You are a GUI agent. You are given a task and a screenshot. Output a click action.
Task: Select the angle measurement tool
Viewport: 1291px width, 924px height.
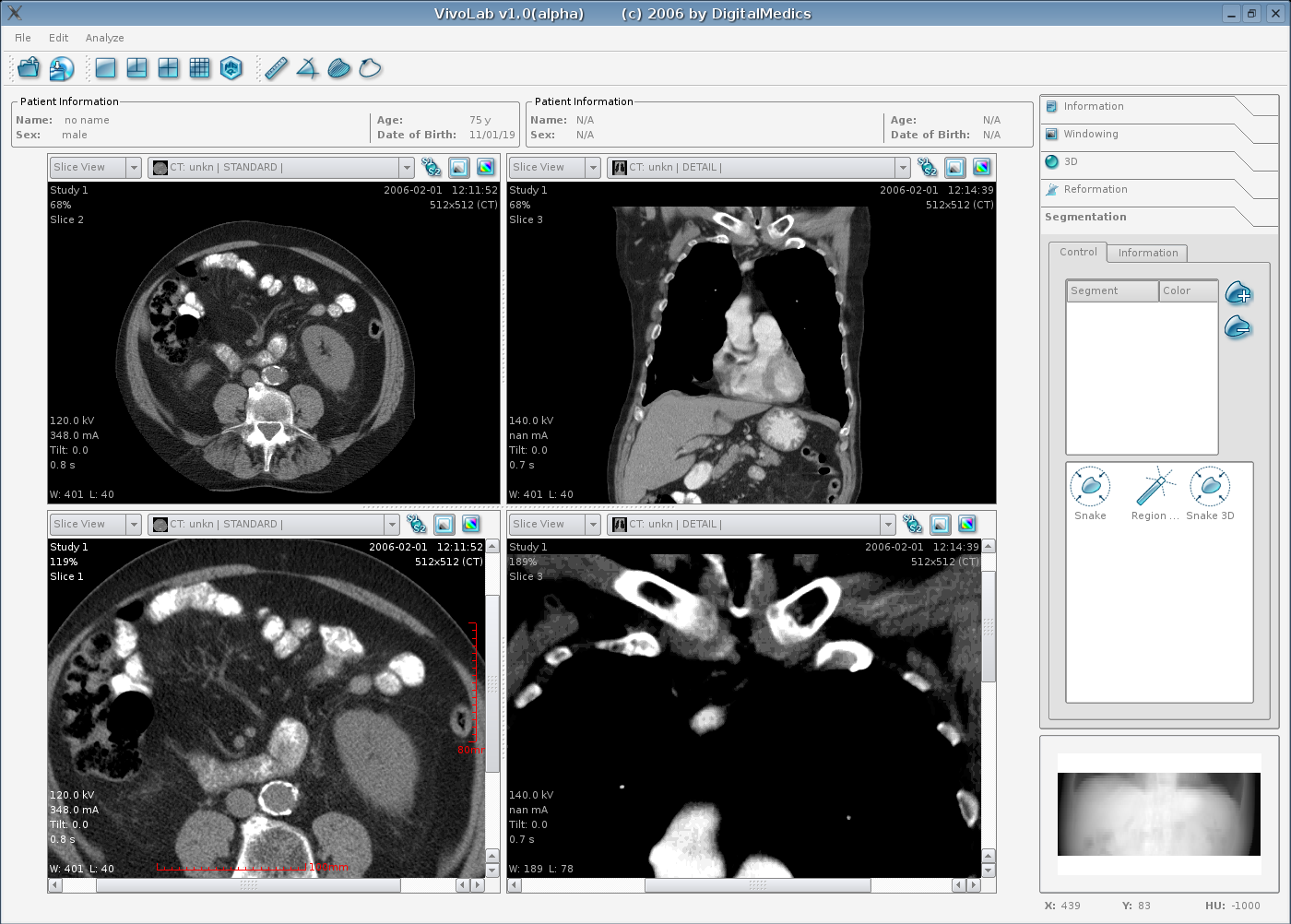point(308,68)
